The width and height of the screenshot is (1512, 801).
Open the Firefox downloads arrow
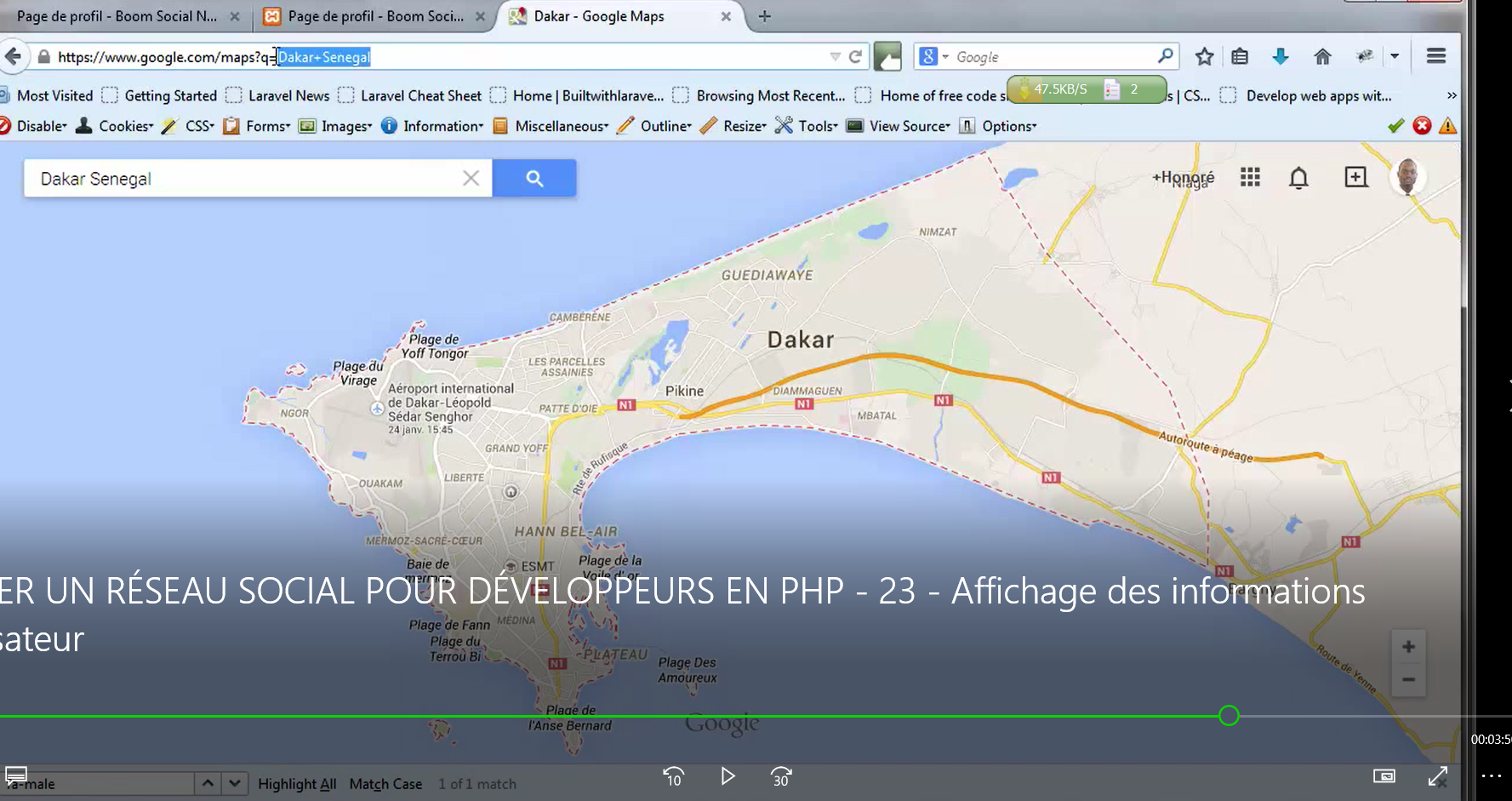1280,57
